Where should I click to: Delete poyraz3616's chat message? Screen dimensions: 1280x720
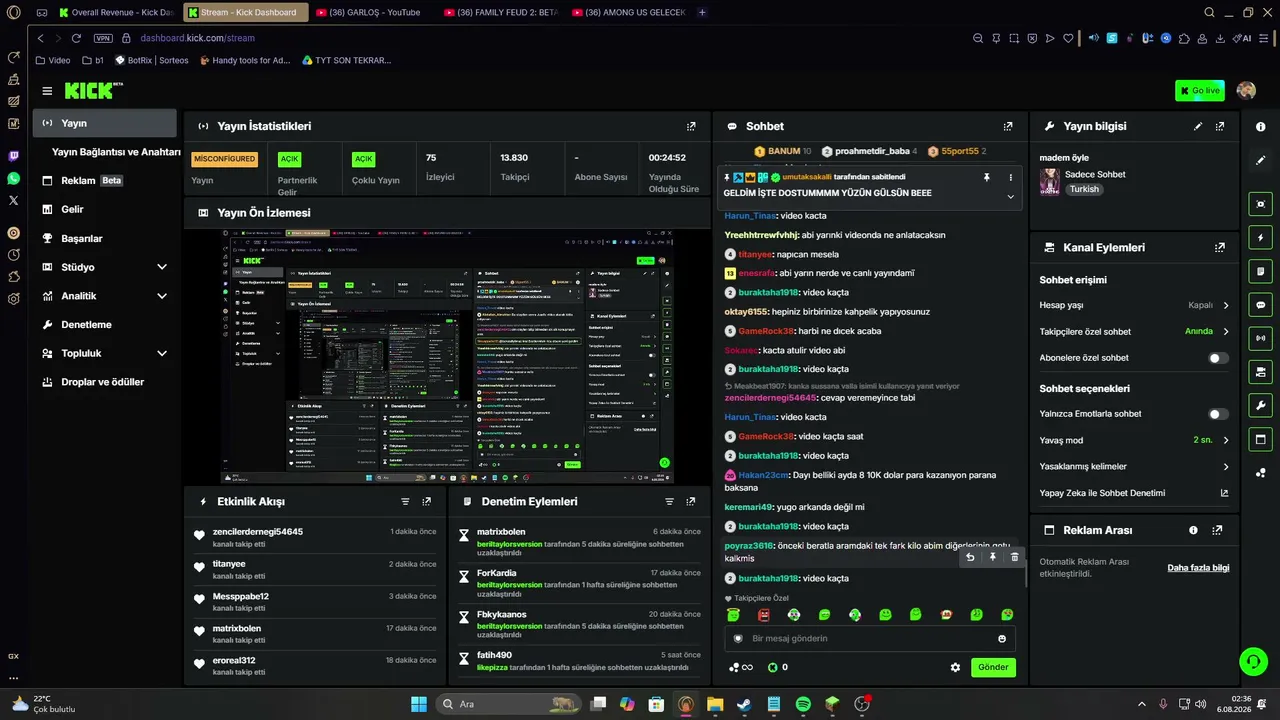coord(1014,557)
